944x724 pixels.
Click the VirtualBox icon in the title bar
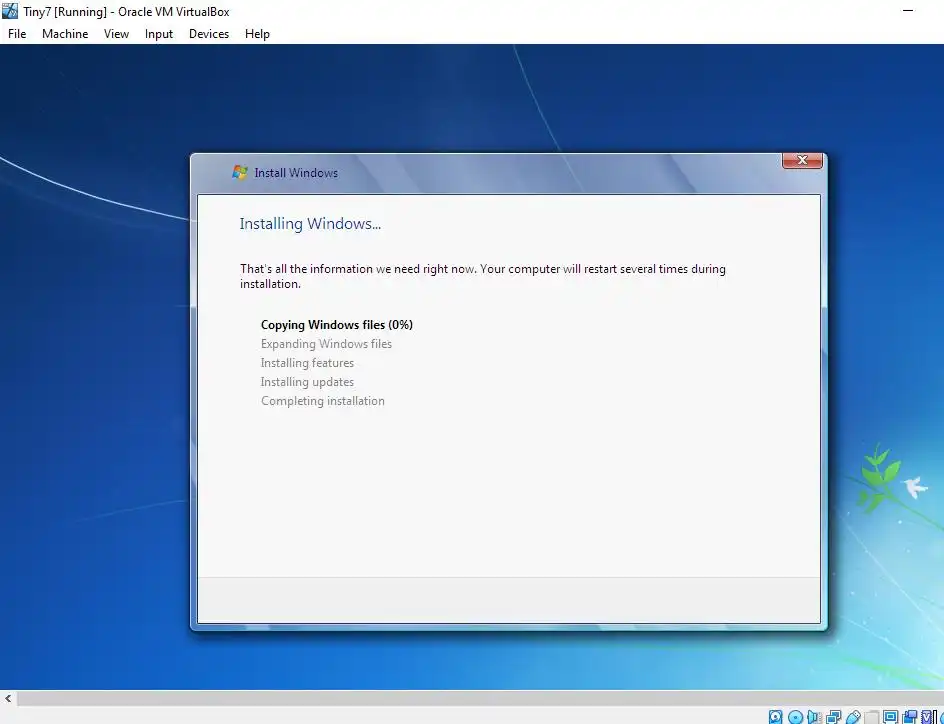click(x=10, y=11)
